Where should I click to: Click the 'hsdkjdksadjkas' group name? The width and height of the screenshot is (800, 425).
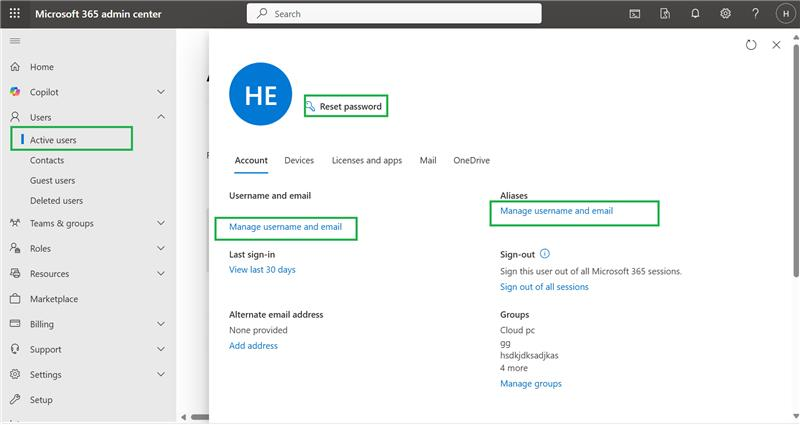(529, 355)
